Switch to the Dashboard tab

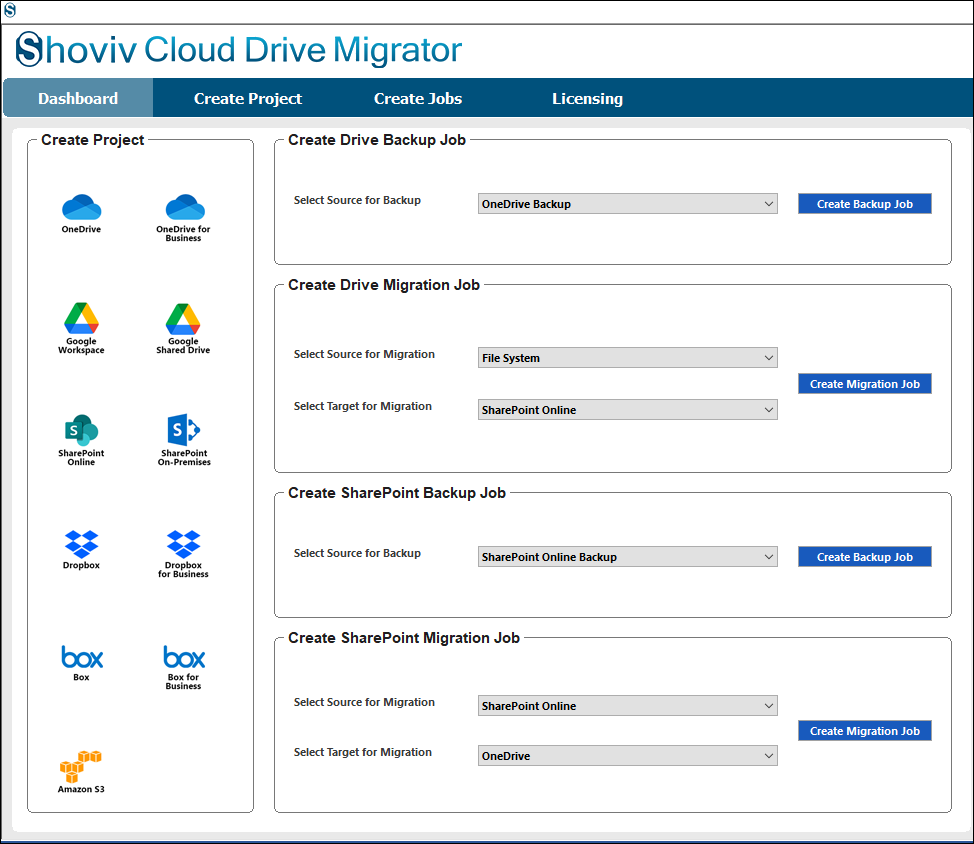point(78,98)
